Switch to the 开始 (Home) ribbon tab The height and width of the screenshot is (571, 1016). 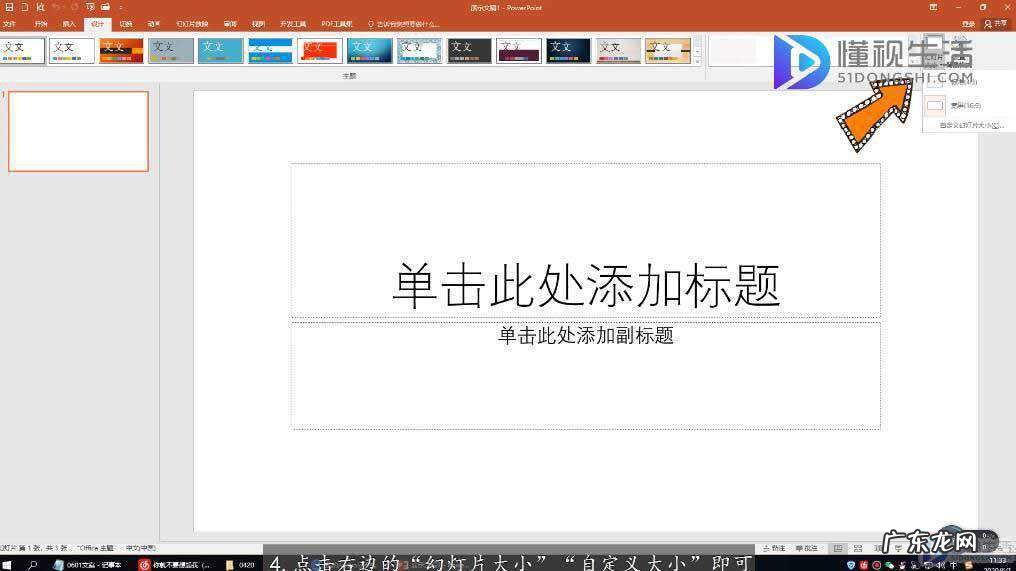coord(41,24)
